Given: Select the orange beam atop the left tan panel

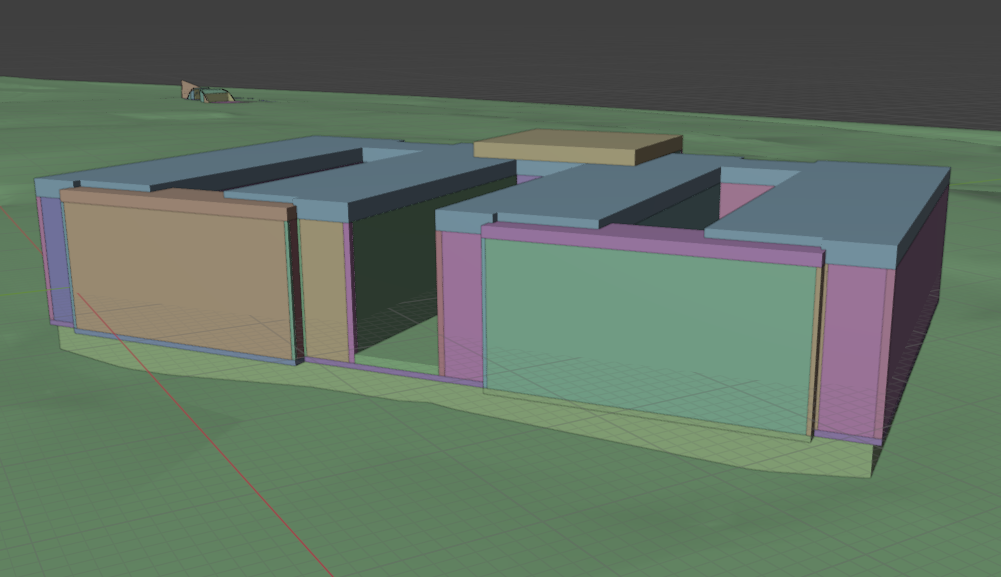Looking at the screenshot, I should (178, 203).
